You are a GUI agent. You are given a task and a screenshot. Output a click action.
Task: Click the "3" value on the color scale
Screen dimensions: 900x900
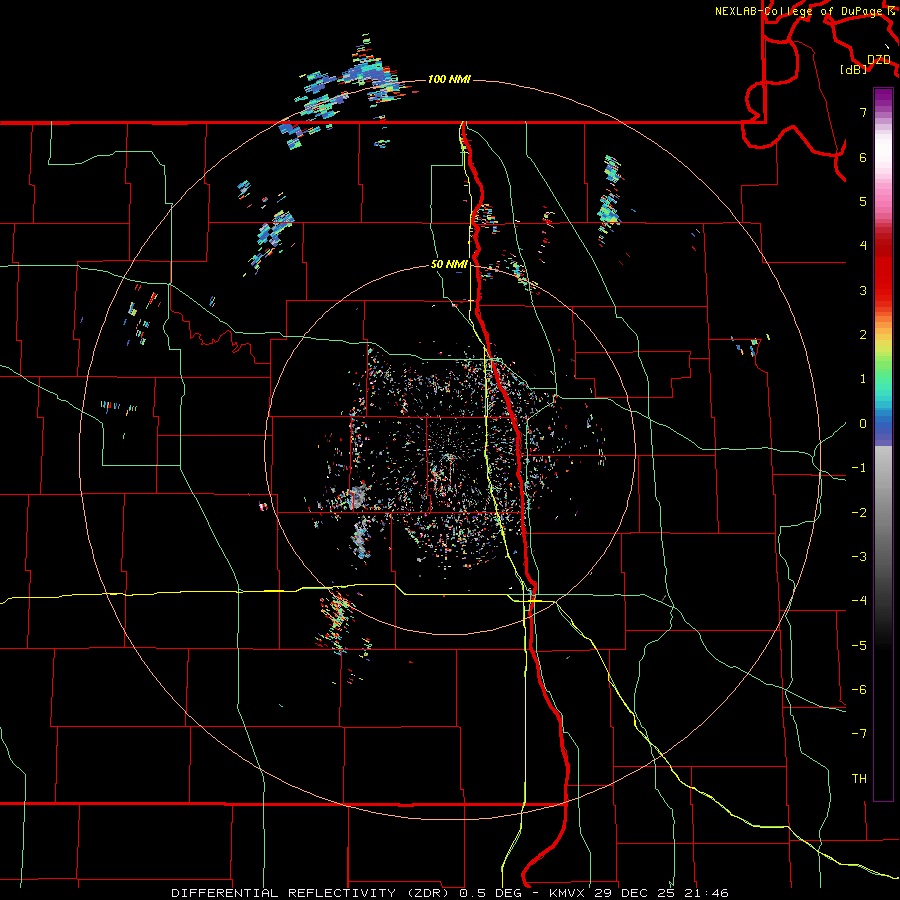point(863,290)
